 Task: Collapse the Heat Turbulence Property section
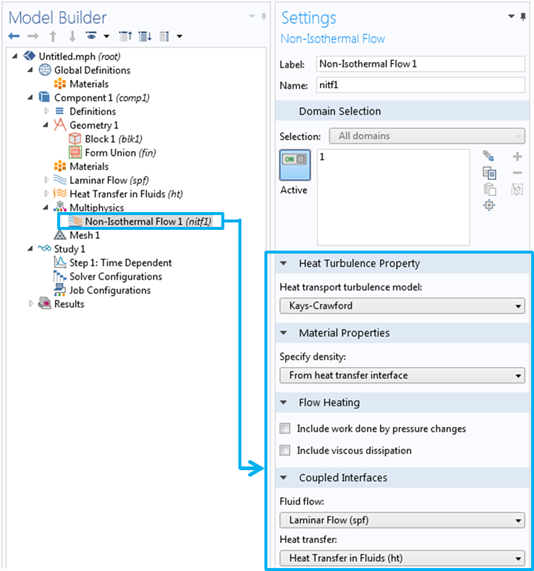click(x=283, y=263)
